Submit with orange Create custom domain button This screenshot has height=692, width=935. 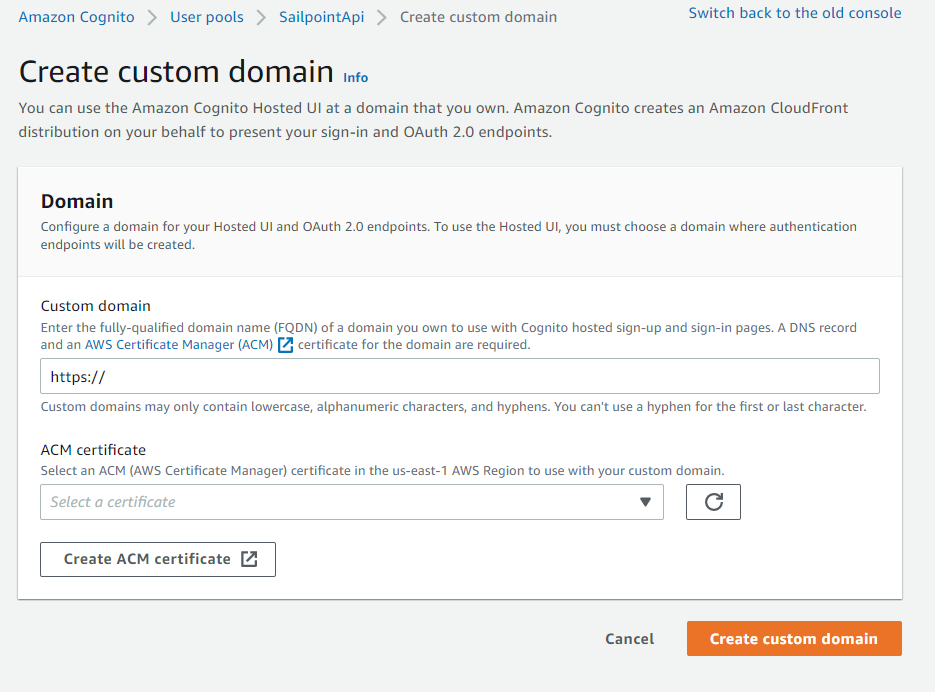tap(794, 639)
